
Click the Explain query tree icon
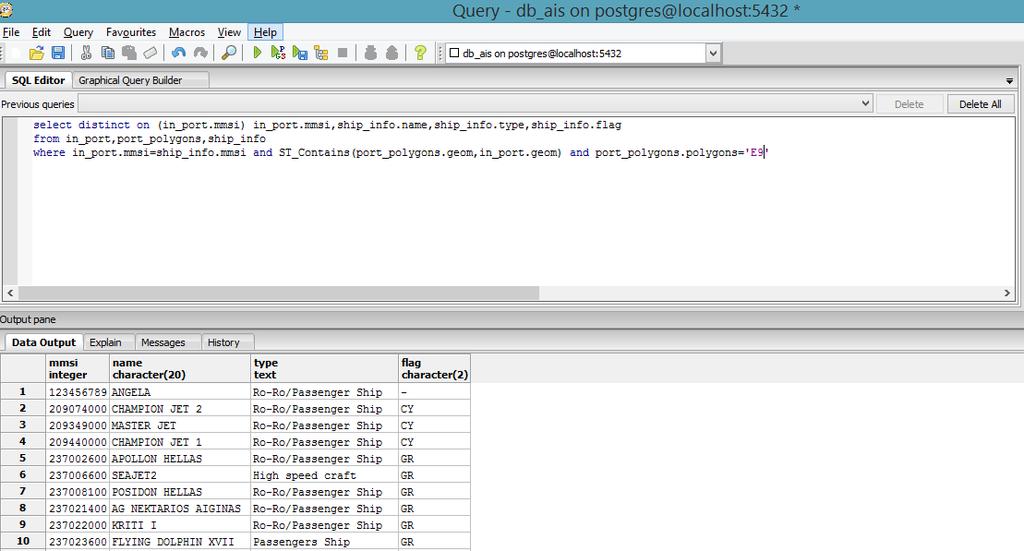321,53
